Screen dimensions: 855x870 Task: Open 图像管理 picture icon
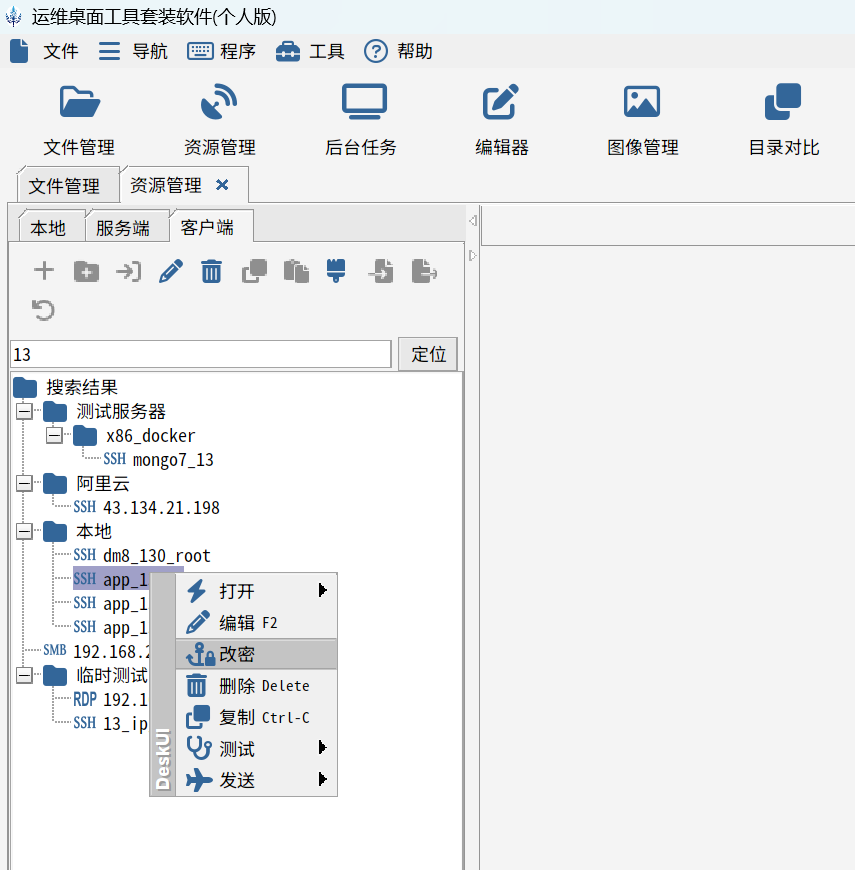coord(642,102)
